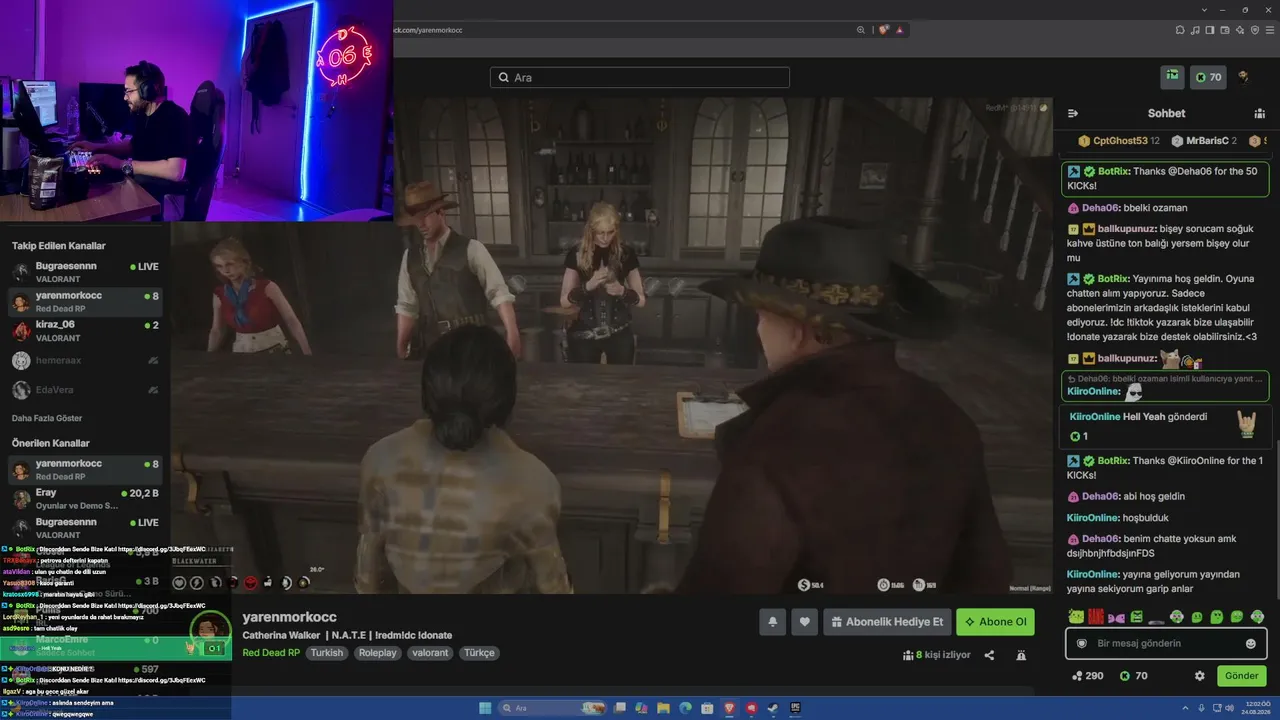
Task: Open the emoji picker in message box
Action: point(1250,644)
